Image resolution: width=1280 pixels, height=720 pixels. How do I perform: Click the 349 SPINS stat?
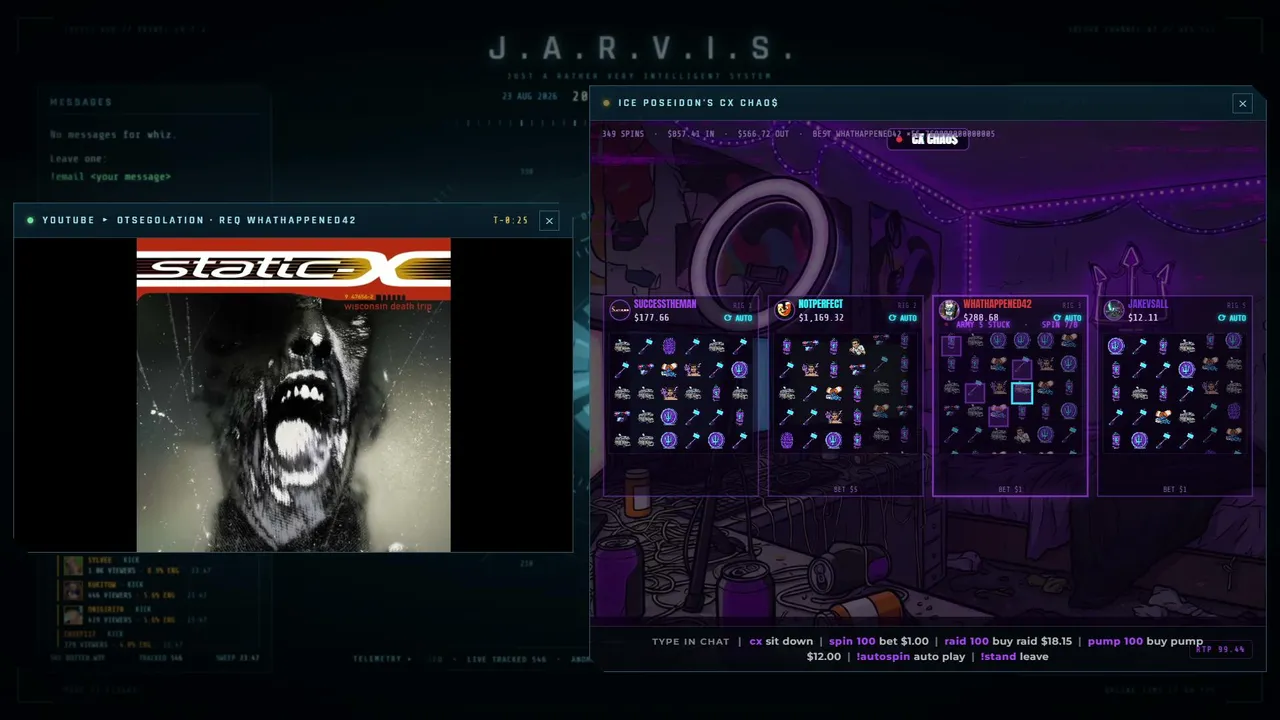(x=623, y=134)
